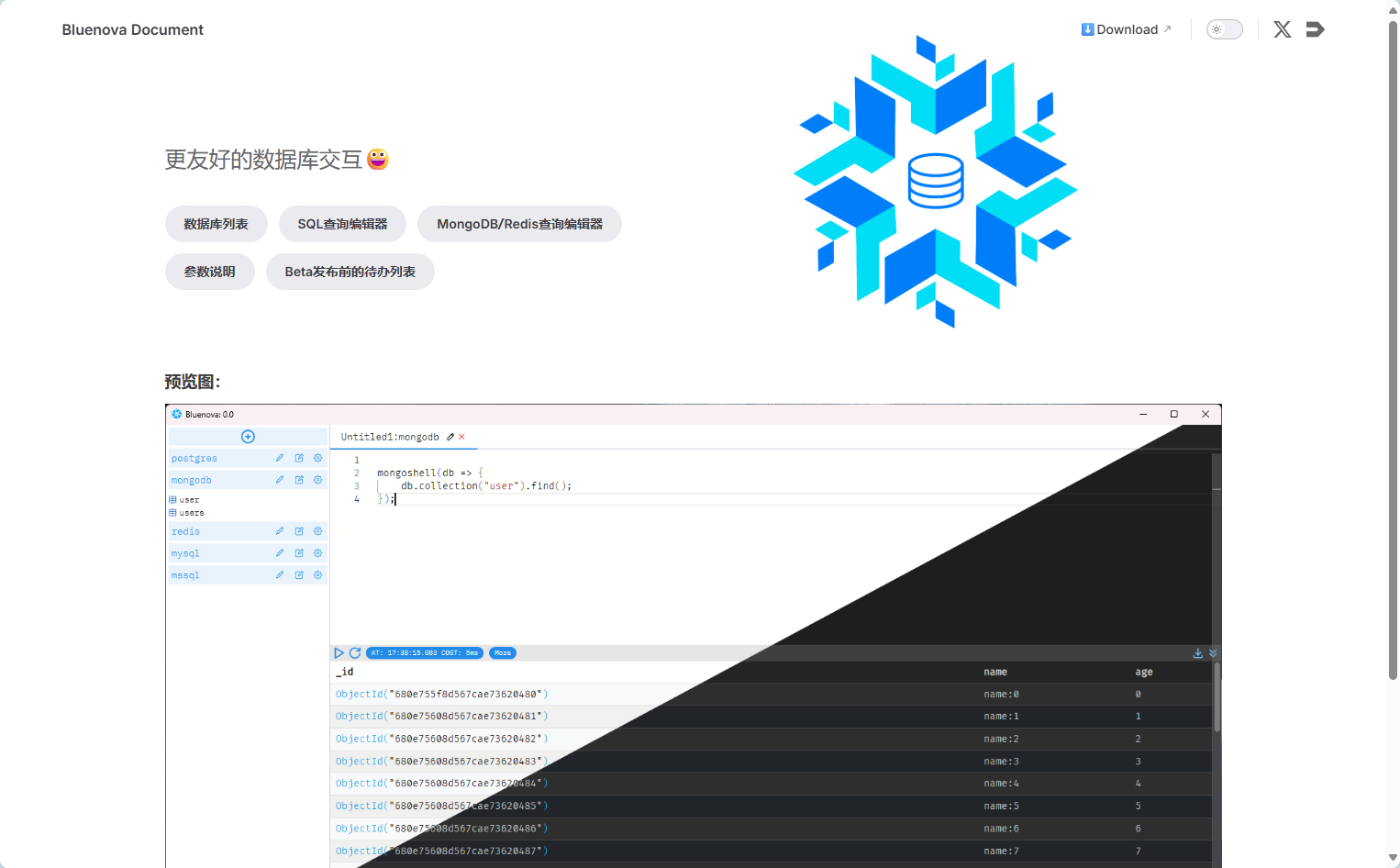Viewport: 1400px width, 868px height.
Task: Click the _id column header in results
Action: 345,672
